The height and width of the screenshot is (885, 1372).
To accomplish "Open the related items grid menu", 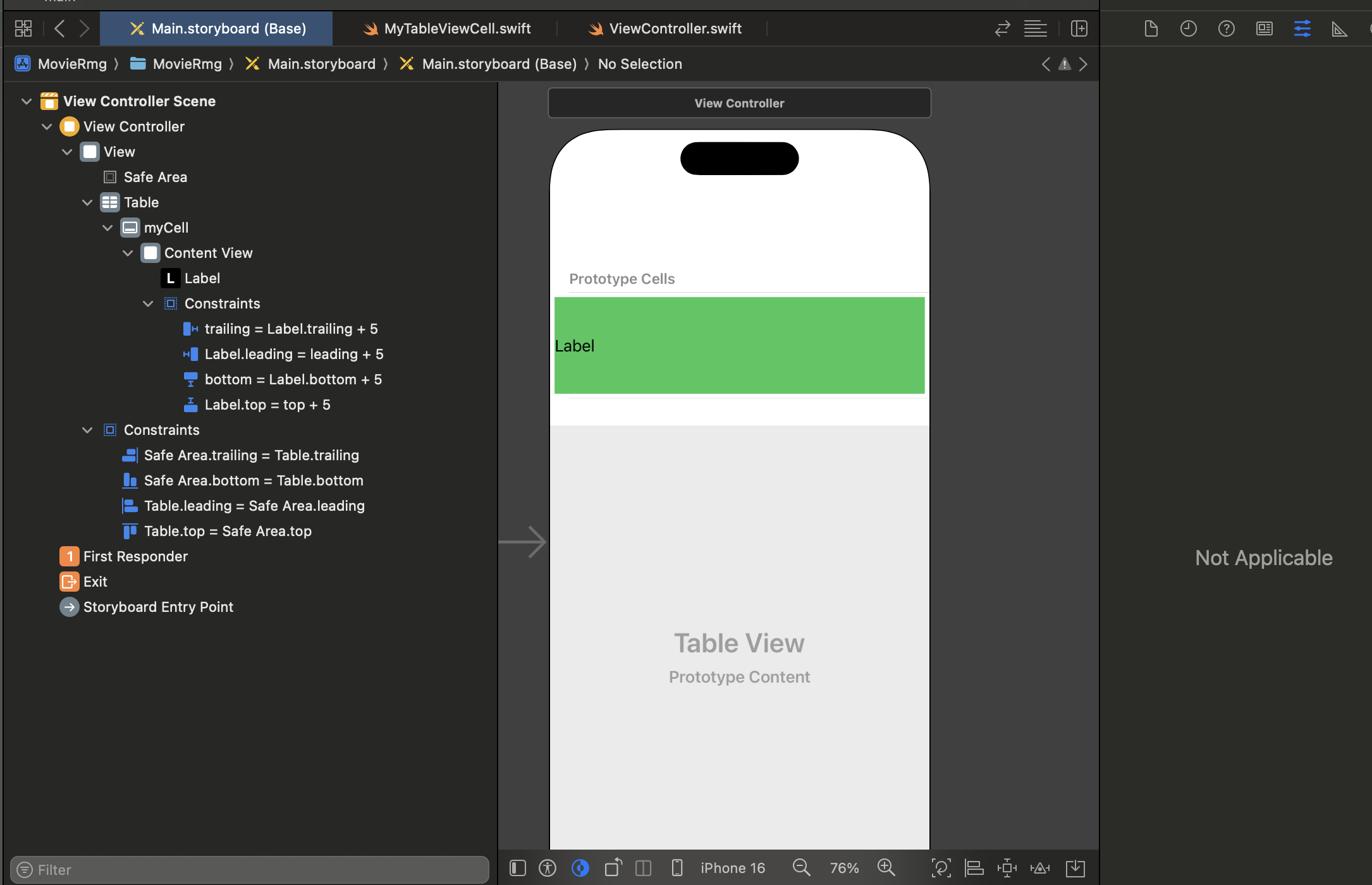I will click(x=23, y=28).
